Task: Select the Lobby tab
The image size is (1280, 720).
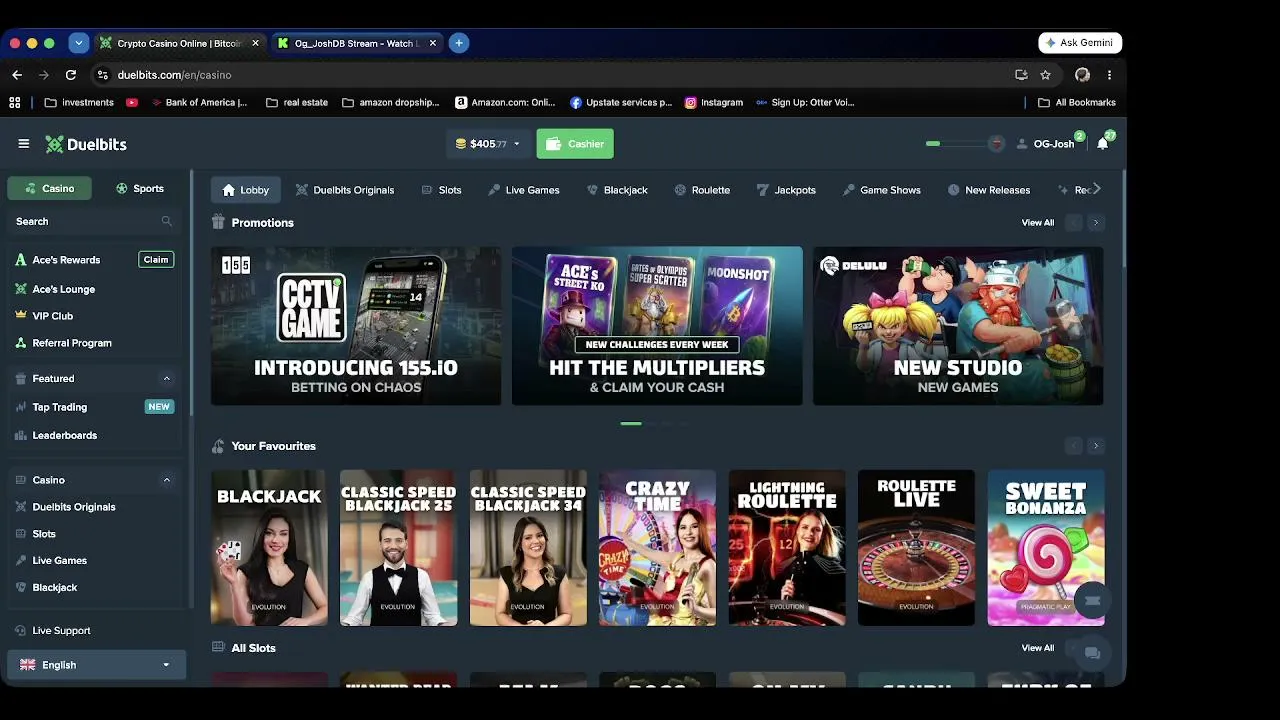Action: (x=245, y=190)
